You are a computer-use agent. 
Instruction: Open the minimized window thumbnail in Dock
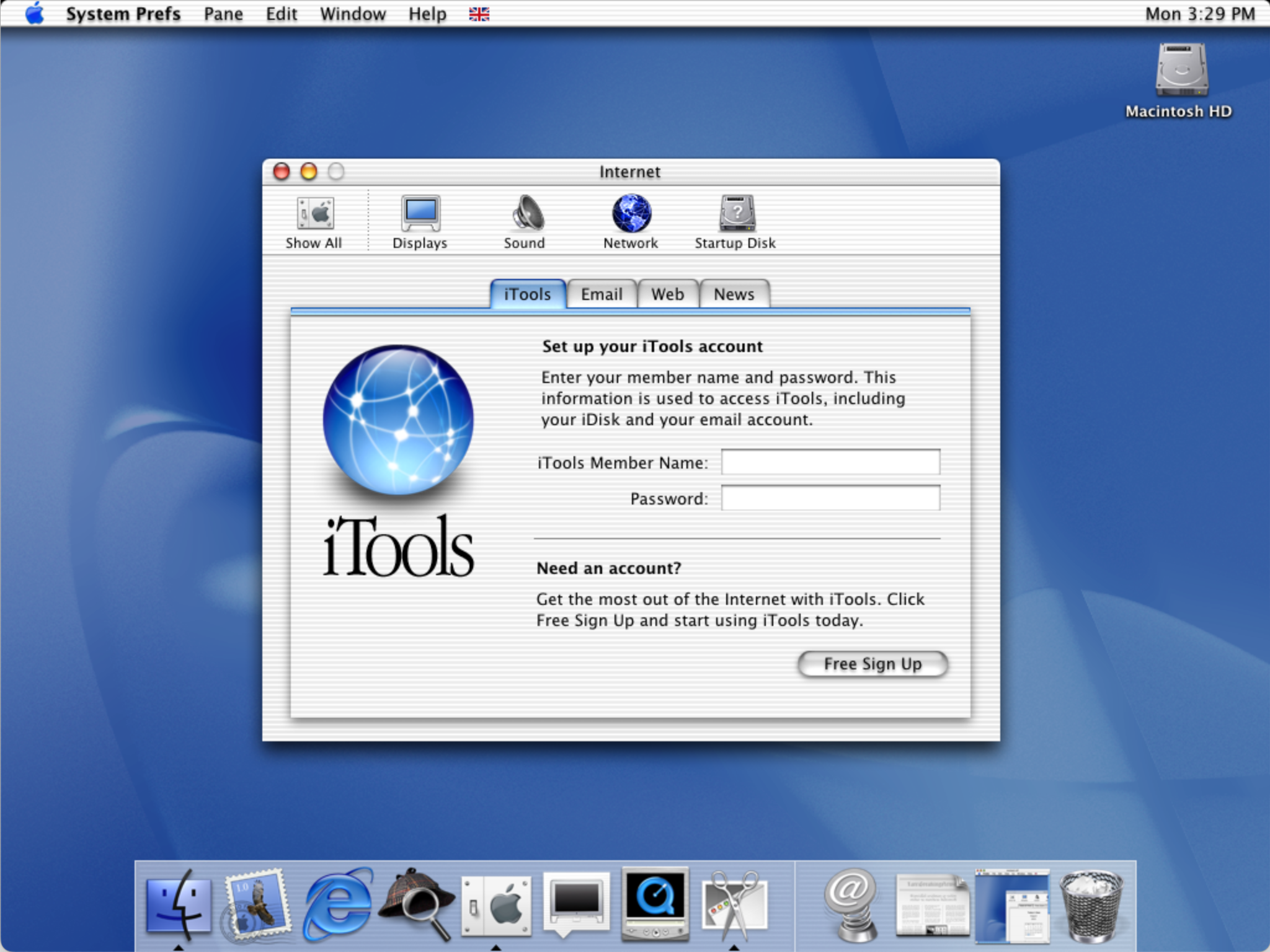coord(1012,905)
